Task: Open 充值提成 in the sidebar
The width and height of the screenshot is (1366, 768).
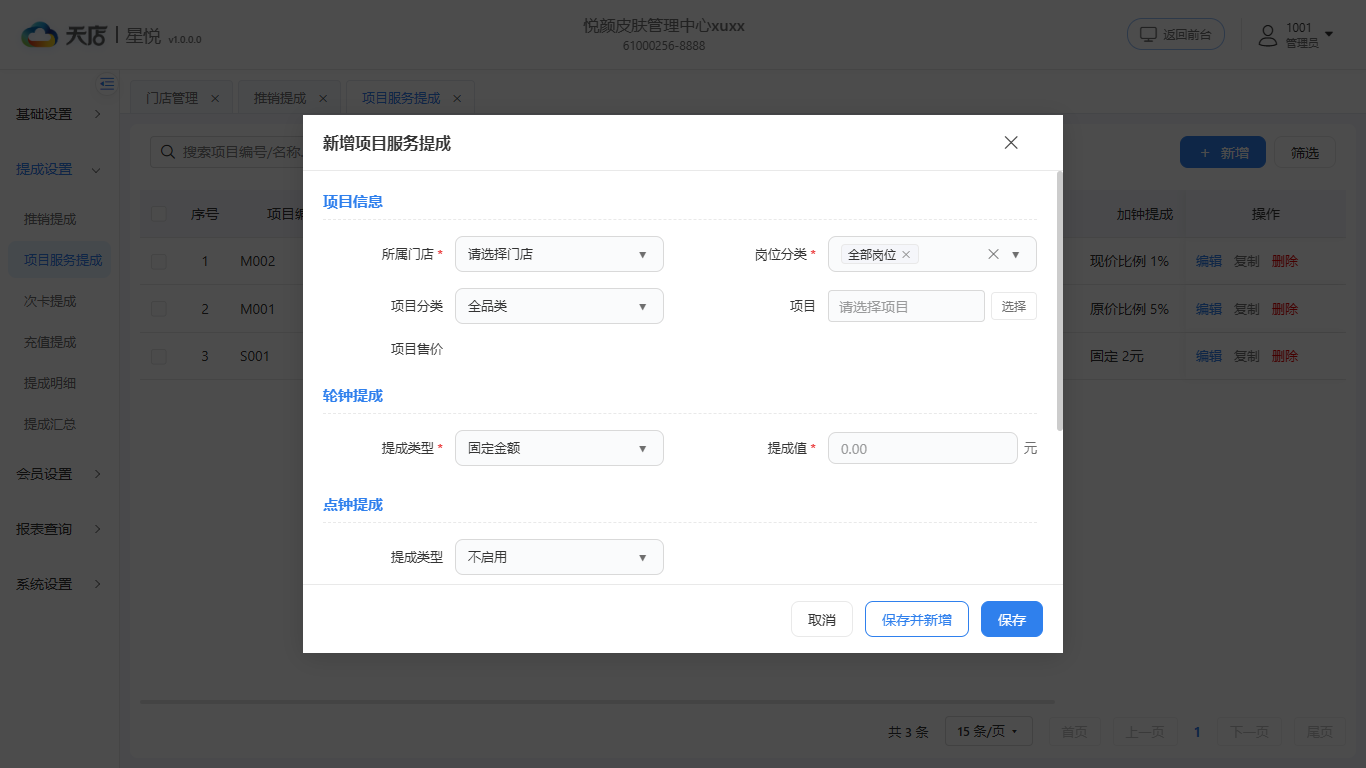Action: (50, 342)
